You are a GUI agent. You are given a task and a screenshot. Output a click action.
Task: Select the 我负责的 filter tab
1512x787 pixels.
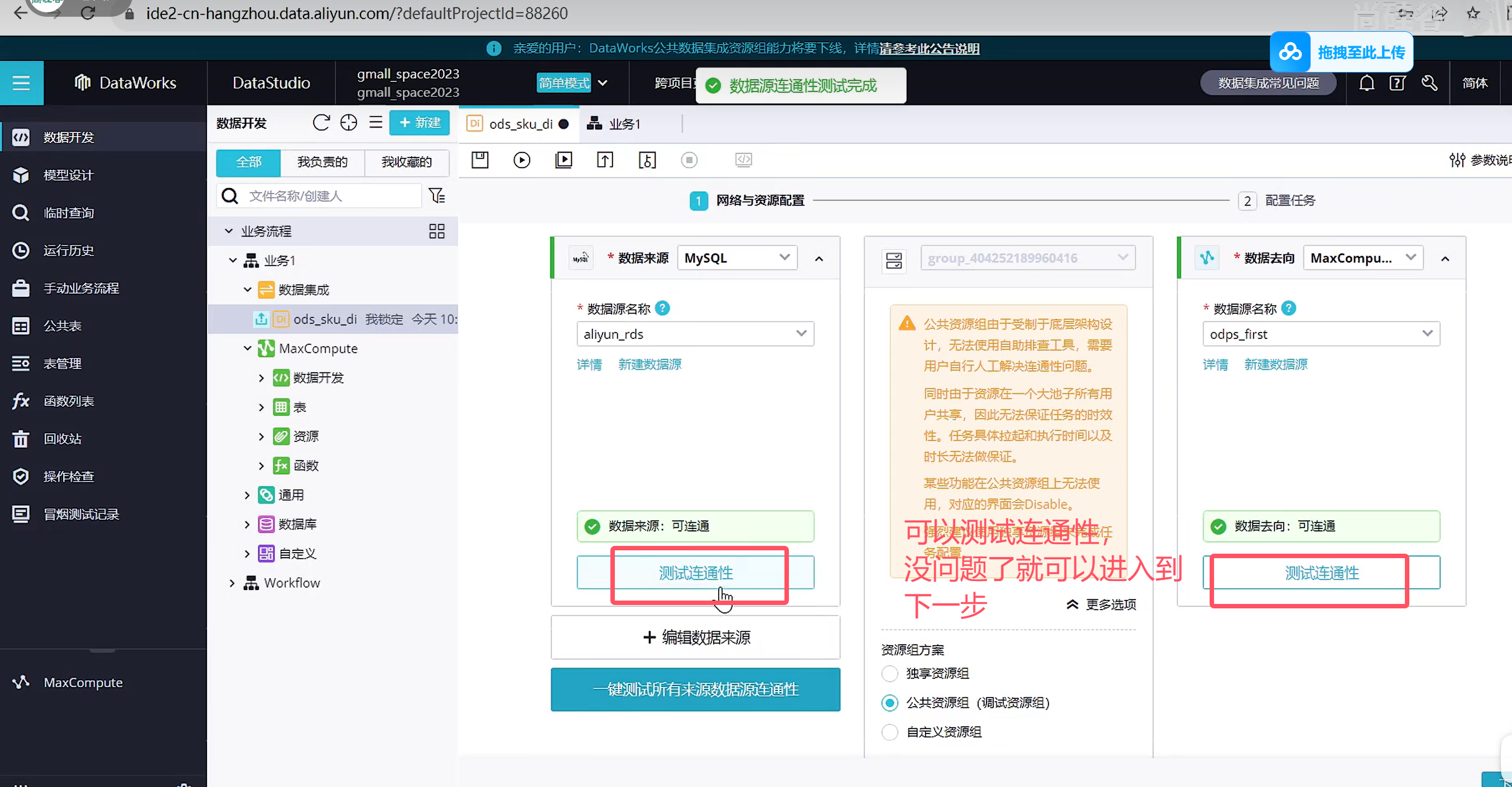pos(322,162)
